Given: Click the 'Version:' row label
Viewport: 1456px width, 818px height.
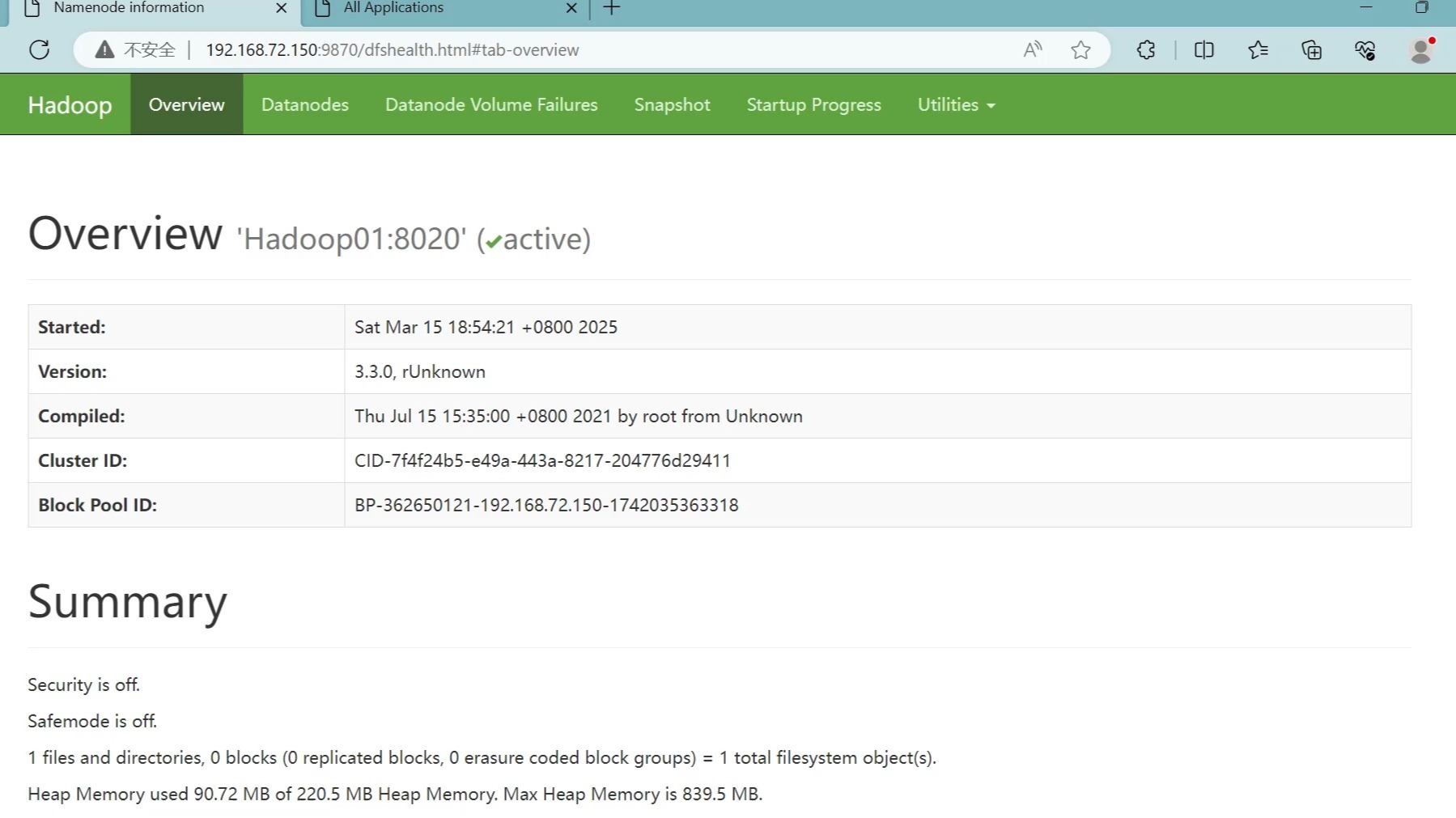Looking at the screenshot, I should 73,371.
